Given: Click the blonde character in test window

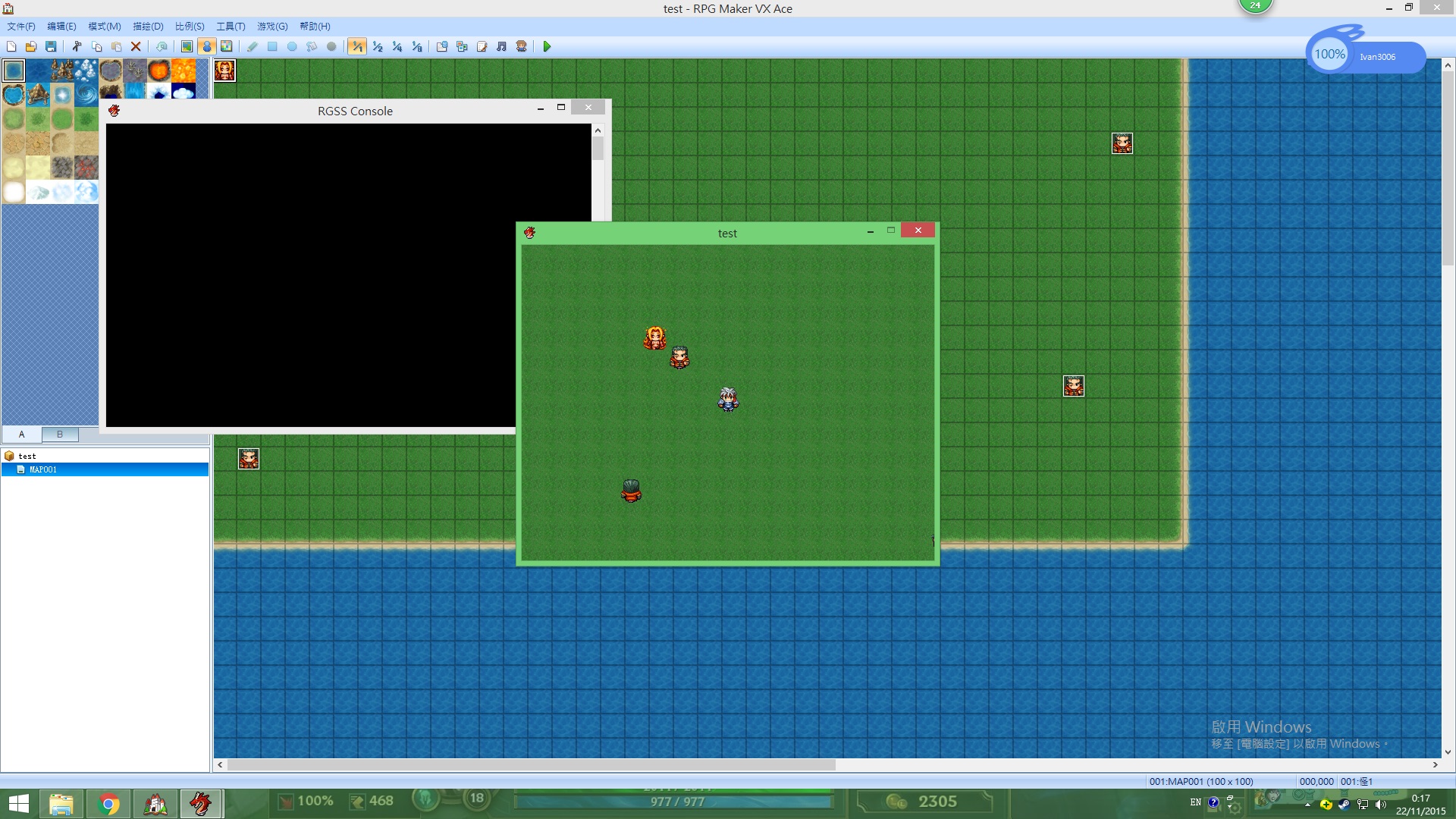Looking at the screenshot, I should (x=655, y=337).
